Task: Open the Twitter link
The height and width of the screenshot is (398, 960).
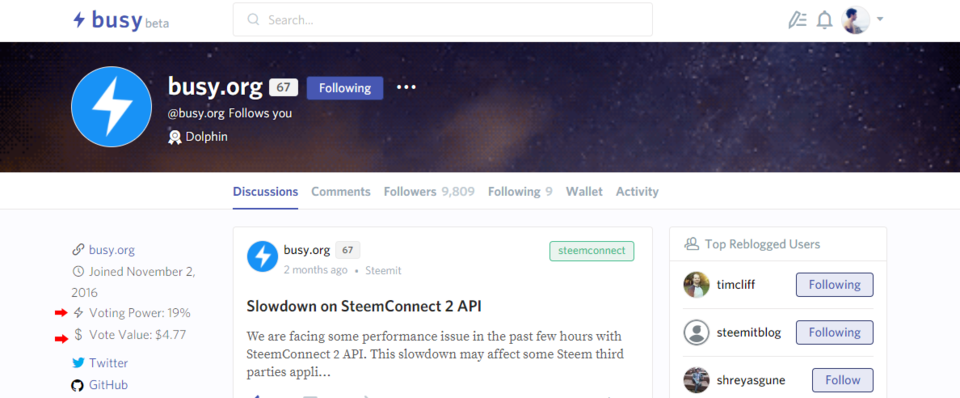Action: point(108,363)
